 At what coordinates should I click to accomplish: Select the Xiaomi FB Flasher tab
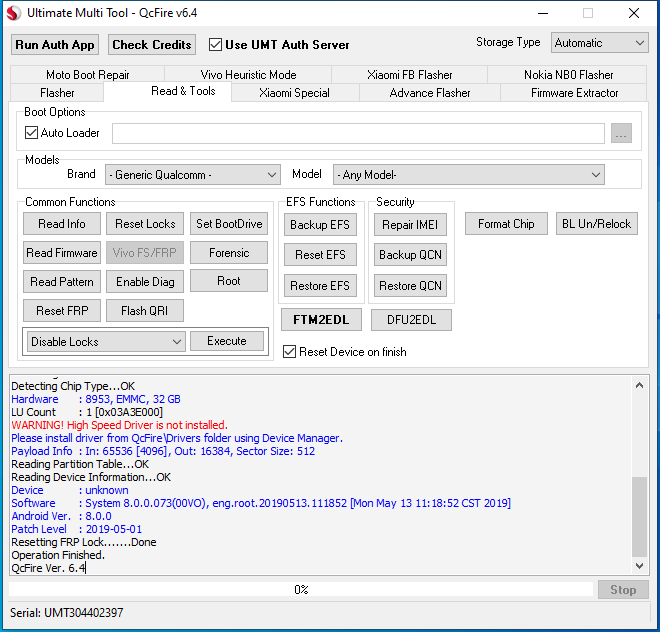click(x=410, y=75)
